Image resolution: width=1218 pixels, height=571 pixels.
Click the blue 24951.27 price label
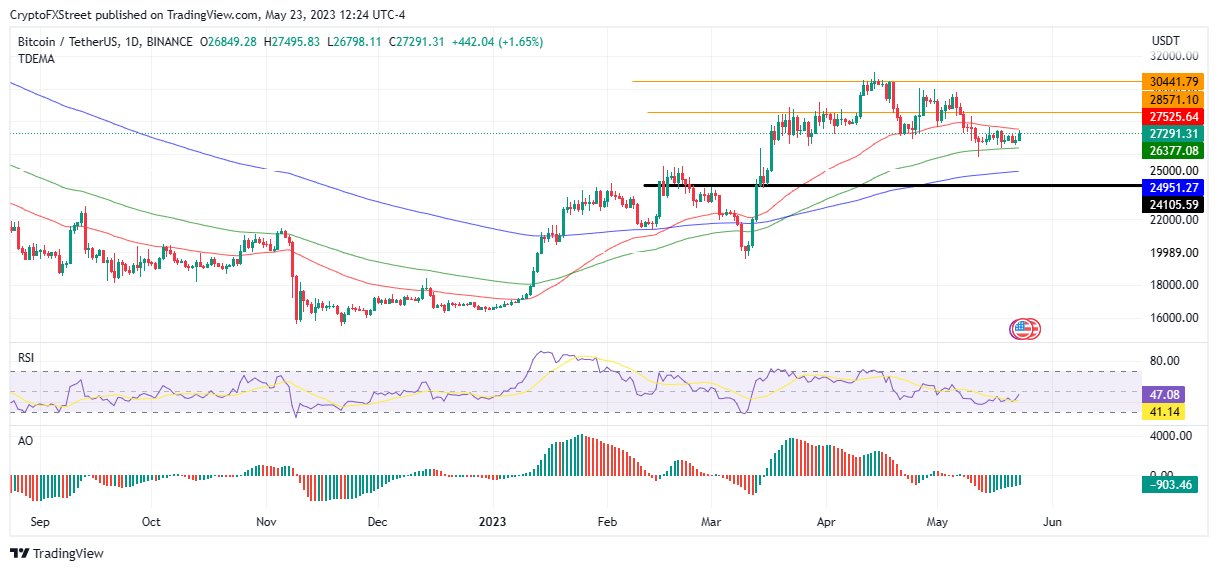tap(1172, 187)
